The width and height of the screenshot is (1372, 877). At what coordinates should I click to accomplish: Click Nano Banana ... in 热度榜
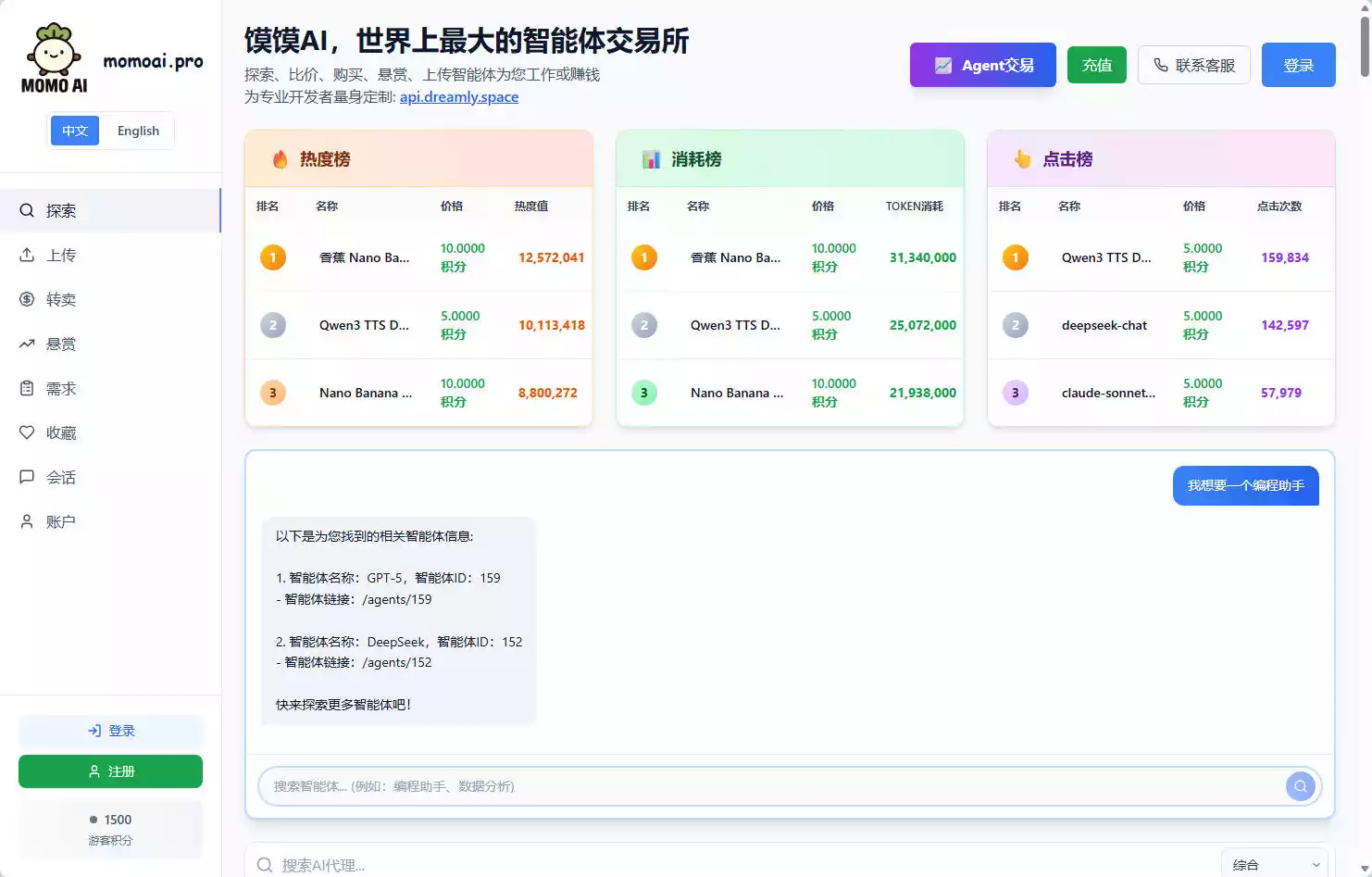point(366,393)
